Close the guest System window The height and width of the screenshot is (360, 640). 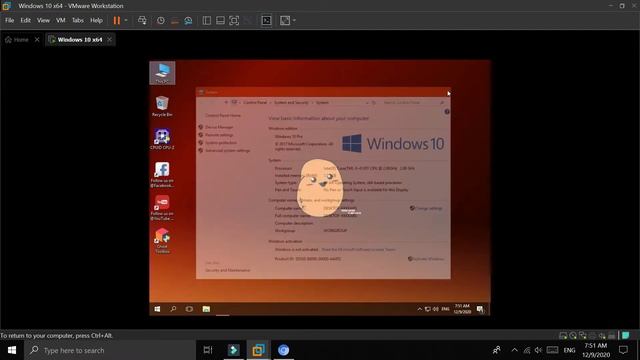(447, 92)
